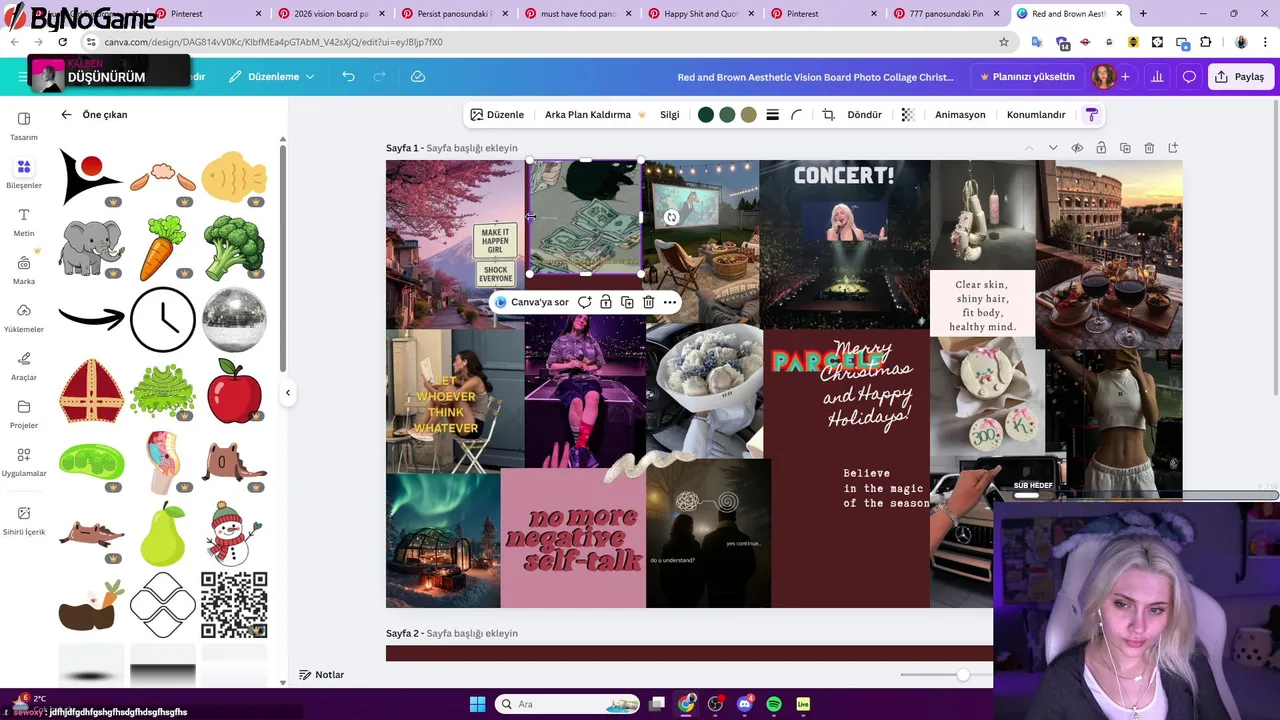Lock the selected element in floating toolbar

click(606, 302)
